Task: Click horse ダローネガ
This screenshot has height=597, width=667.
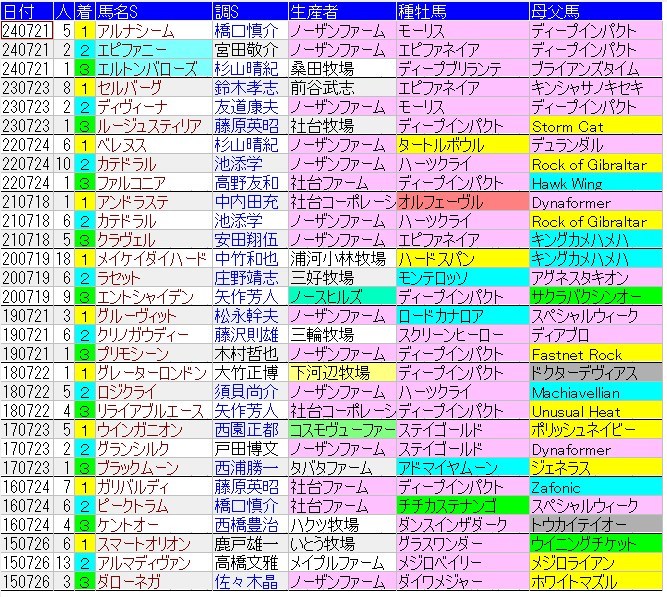Action: coord(154,581)
